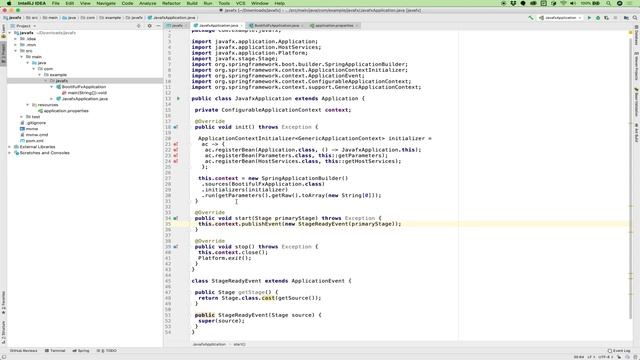This screenshot has width=640, height=360.
Task: Collapse the javafx project root node
Action: pos(10,33)
